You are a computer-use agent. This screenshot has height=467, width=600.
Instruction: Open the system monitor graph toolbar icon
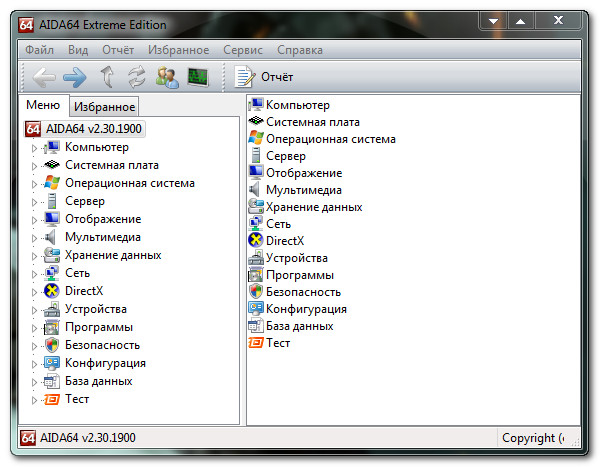point(198,76)
